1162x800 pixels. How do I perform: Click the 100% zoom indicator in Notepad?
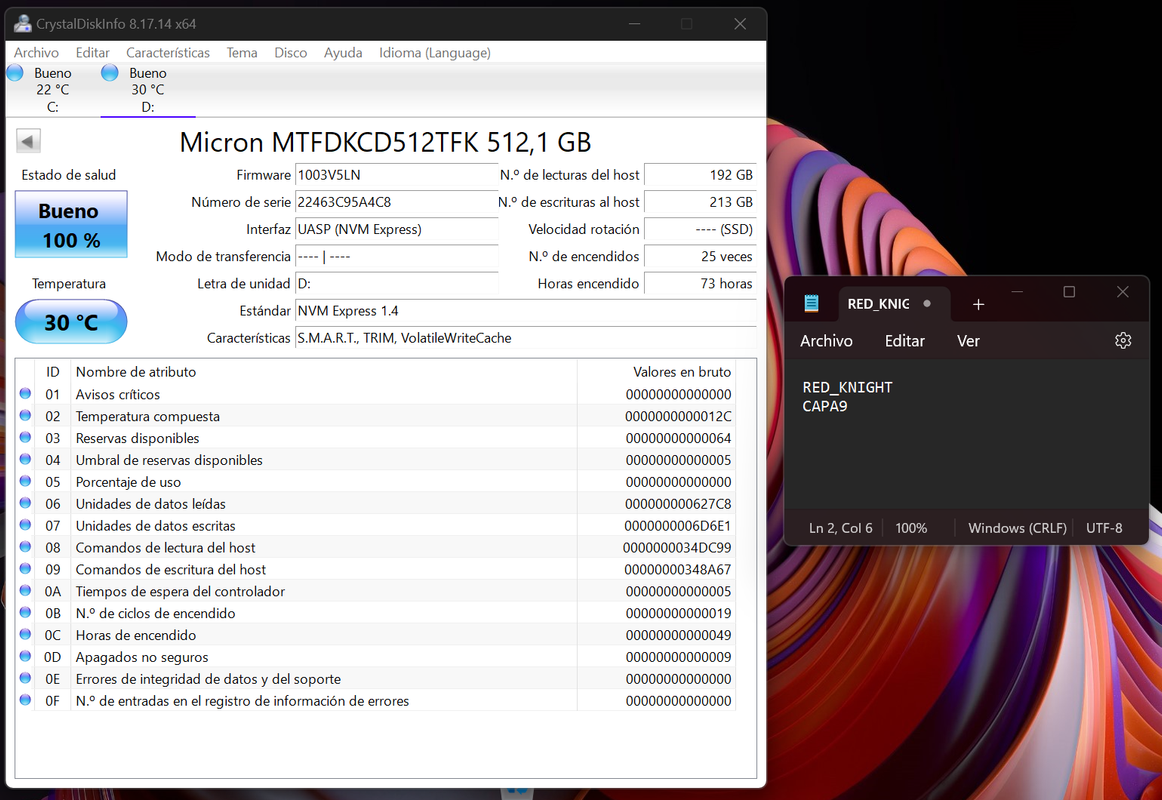pyautogui.click(x=911, y=528)
